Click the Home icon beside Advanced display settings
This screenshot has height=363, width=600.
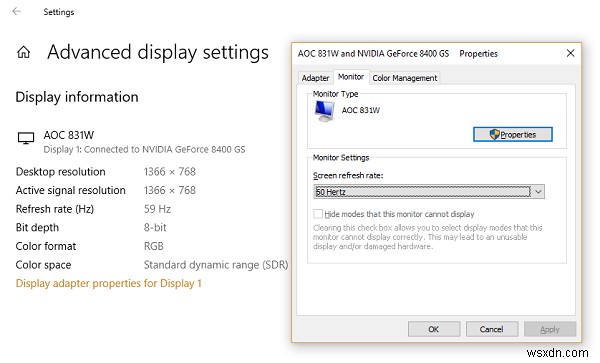[23, 52]
